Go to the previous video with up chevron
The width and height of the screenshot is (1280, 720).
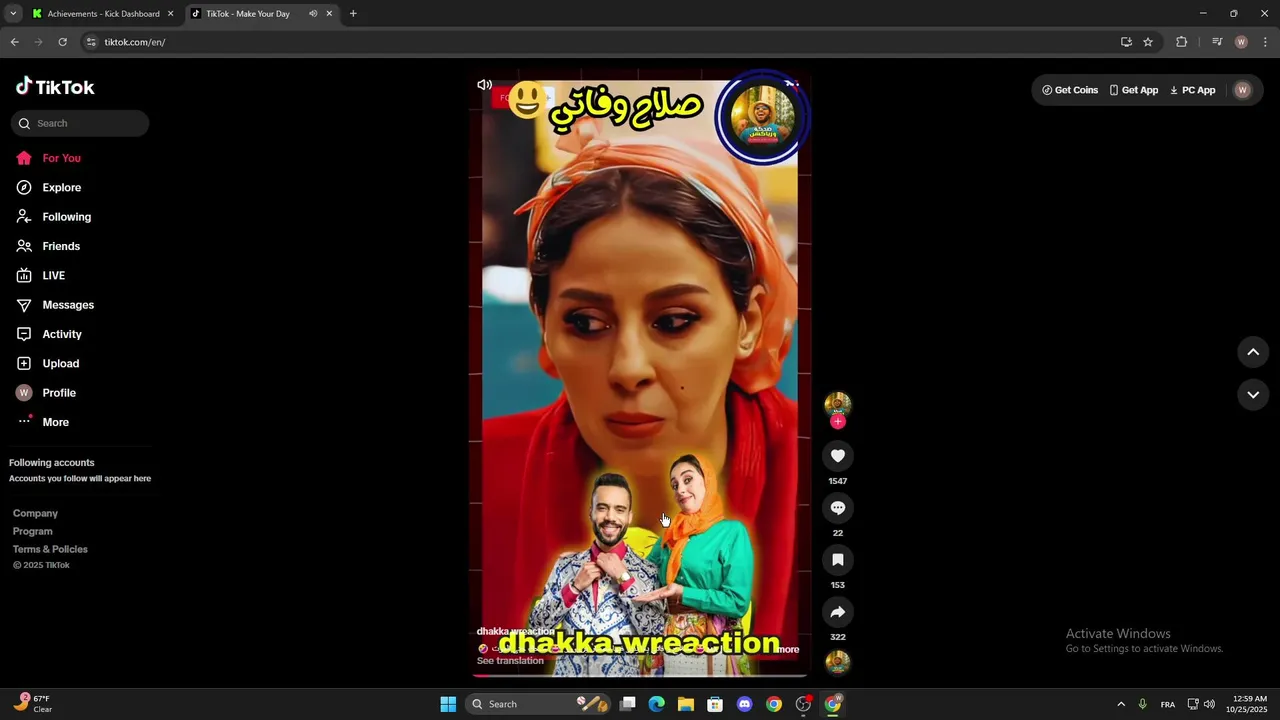[1253, 352]
